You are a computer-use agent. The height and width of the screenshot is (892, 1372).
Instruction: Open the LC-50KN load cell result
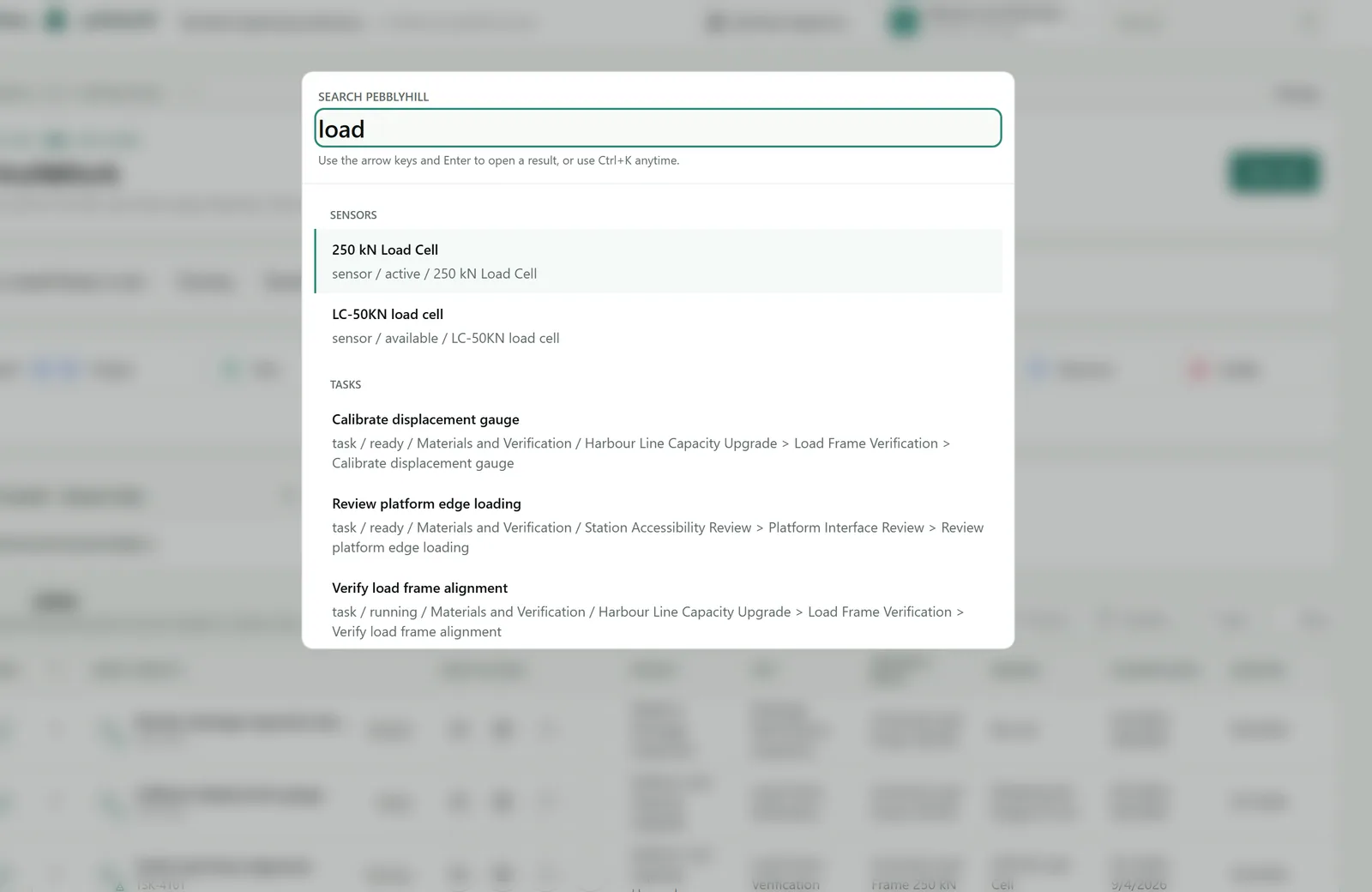(658, 326)
